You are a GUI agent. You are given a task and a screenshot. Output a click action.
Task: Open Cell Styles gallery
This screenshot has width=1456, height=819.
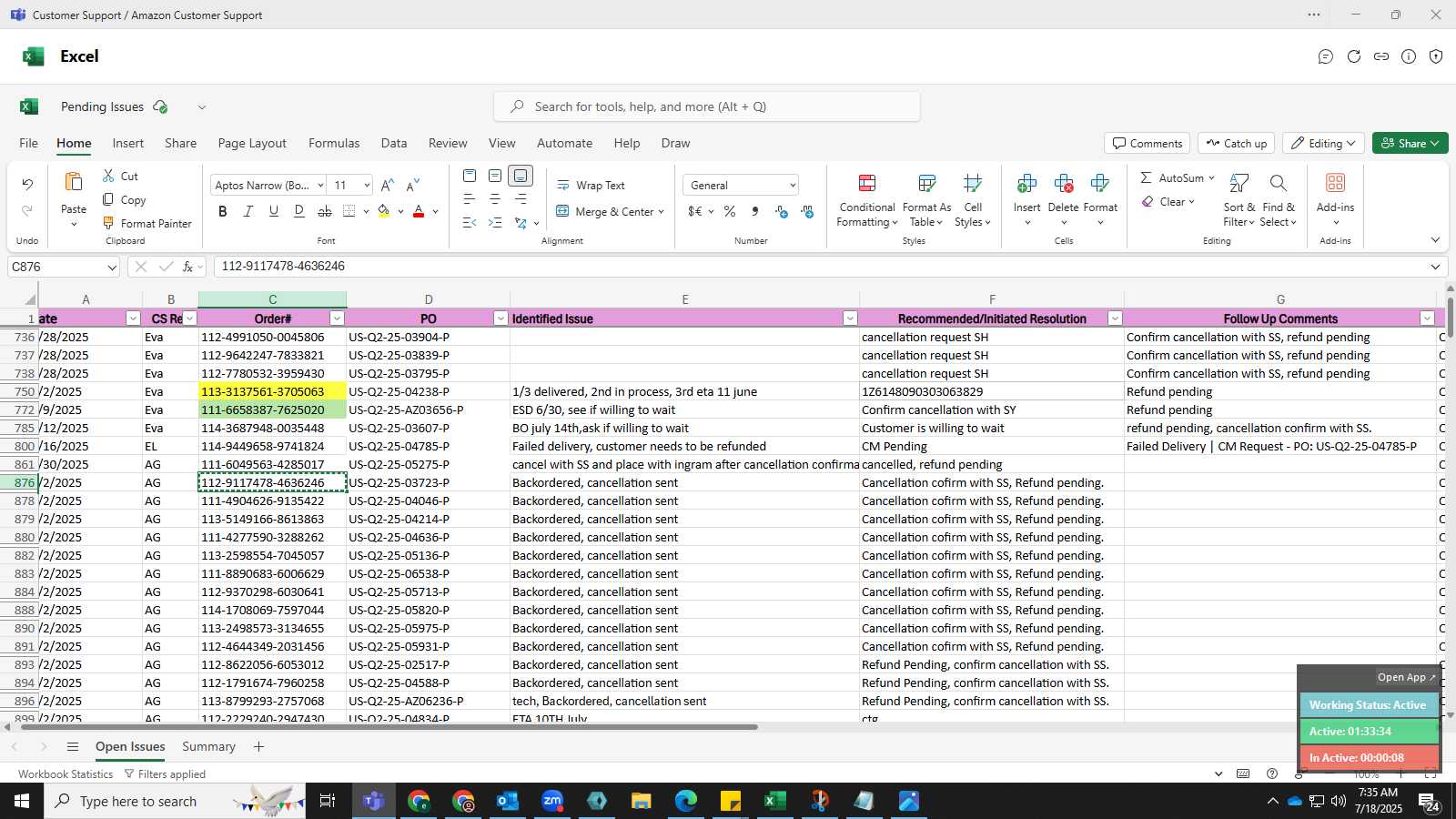click(973, 201)
